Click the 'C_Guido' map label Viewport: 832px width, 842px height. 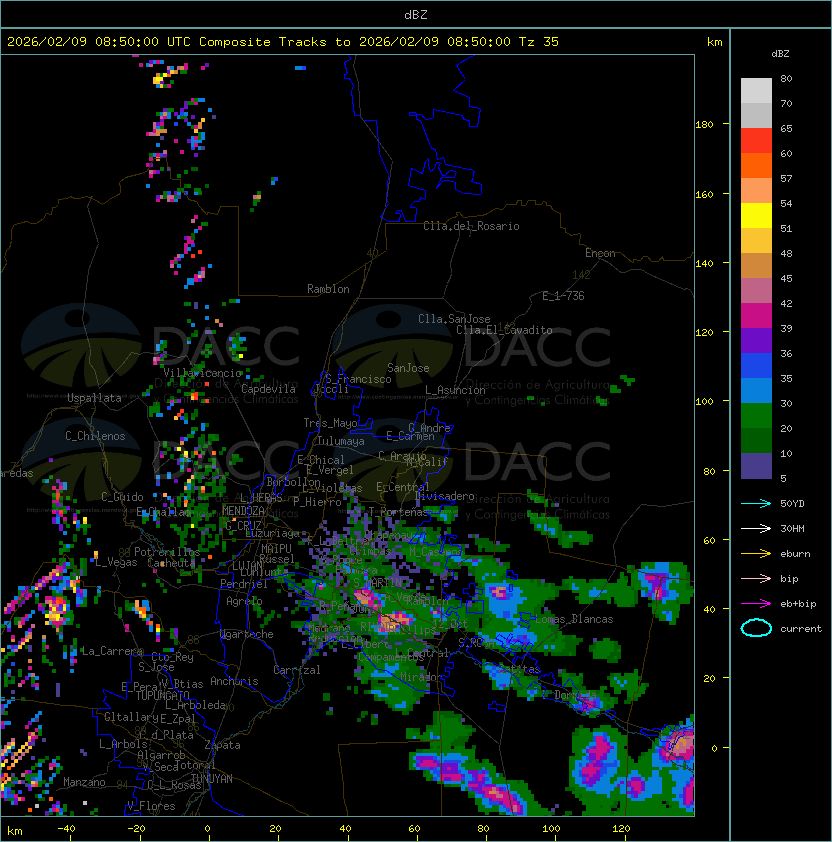pos(122,497)
